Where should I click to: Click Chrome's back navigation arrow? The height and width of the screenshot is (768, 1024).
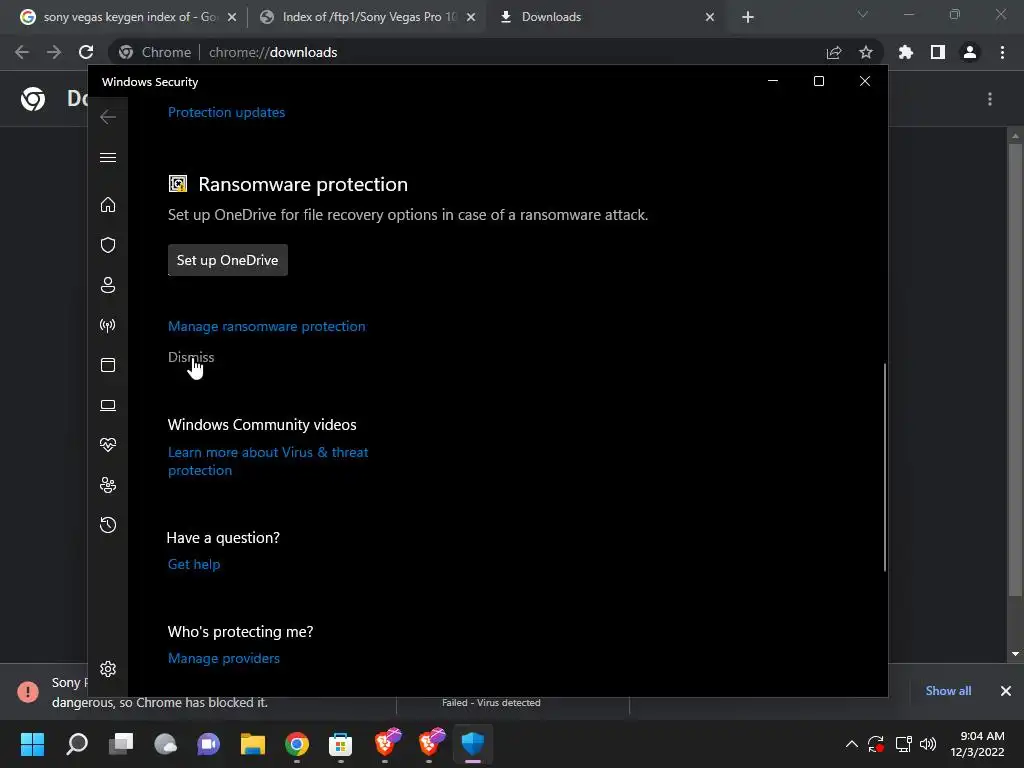point(22,52)
